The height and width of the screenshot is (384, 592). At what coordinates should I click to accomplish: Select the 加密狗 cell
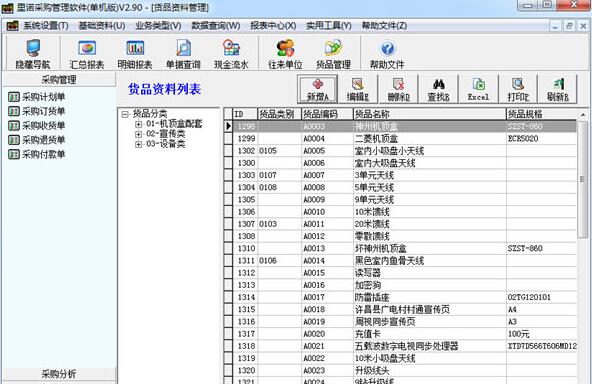(430, 285)
